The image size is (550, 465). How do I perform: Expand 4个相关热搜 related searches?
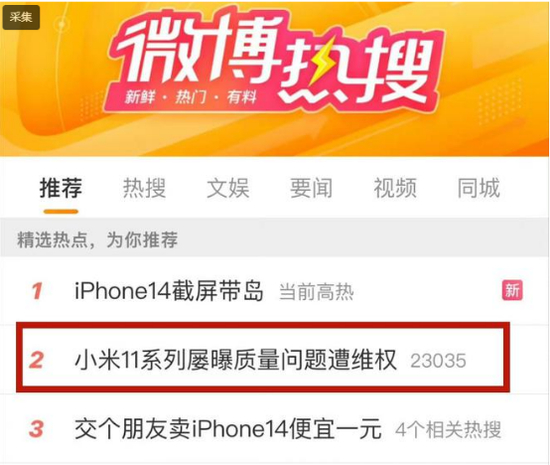pos(448,430)
